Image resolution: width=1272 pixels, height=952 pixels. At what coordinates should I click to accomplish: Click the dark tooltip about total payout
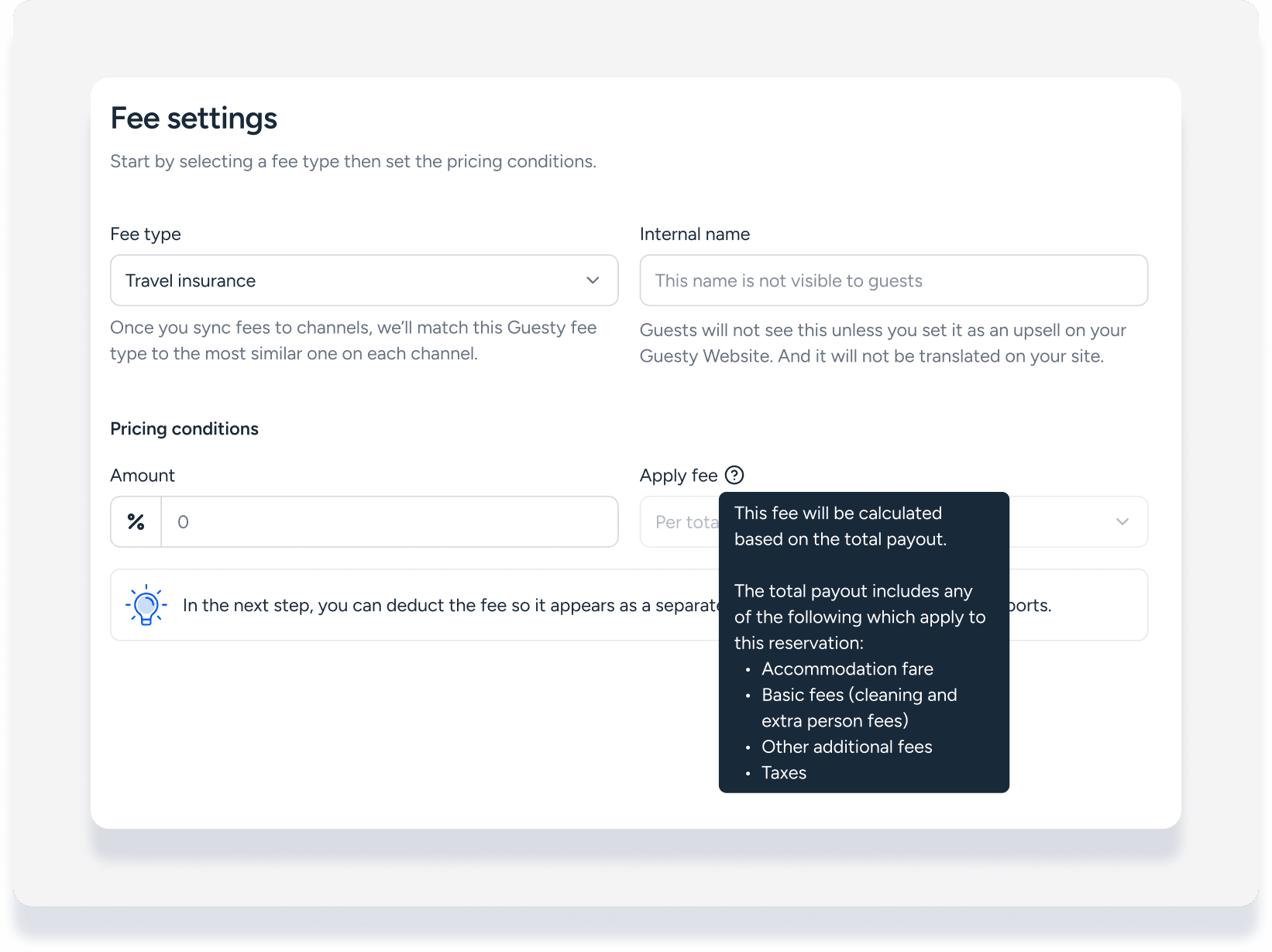coord(864,642)
